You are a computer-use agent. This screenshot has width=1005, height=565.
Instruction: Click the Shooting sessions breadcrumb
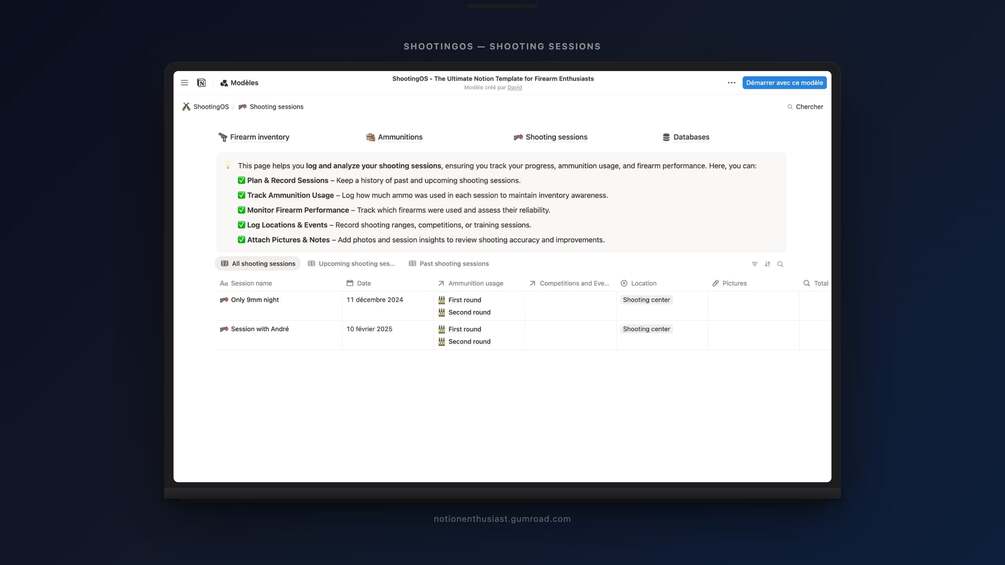(271, 107)
